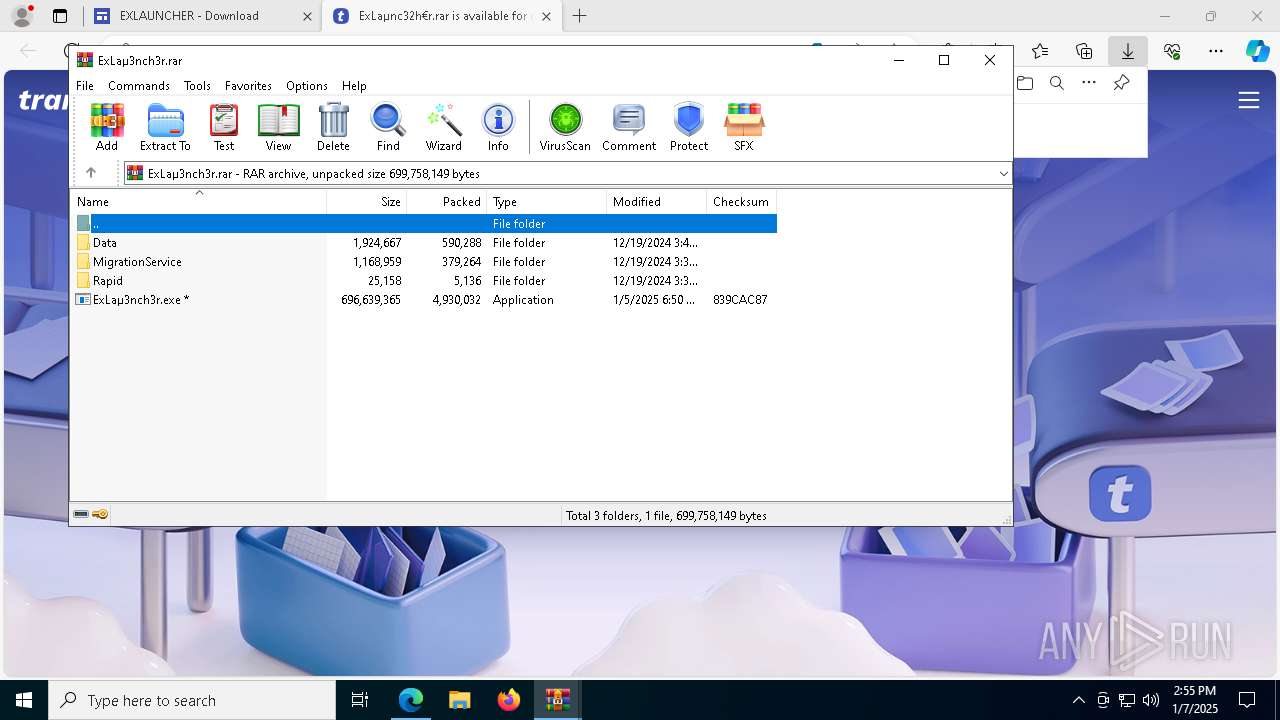Click the SFX toolbar icon
This screenshot has height=720, width=1280.
coord(743,127)
